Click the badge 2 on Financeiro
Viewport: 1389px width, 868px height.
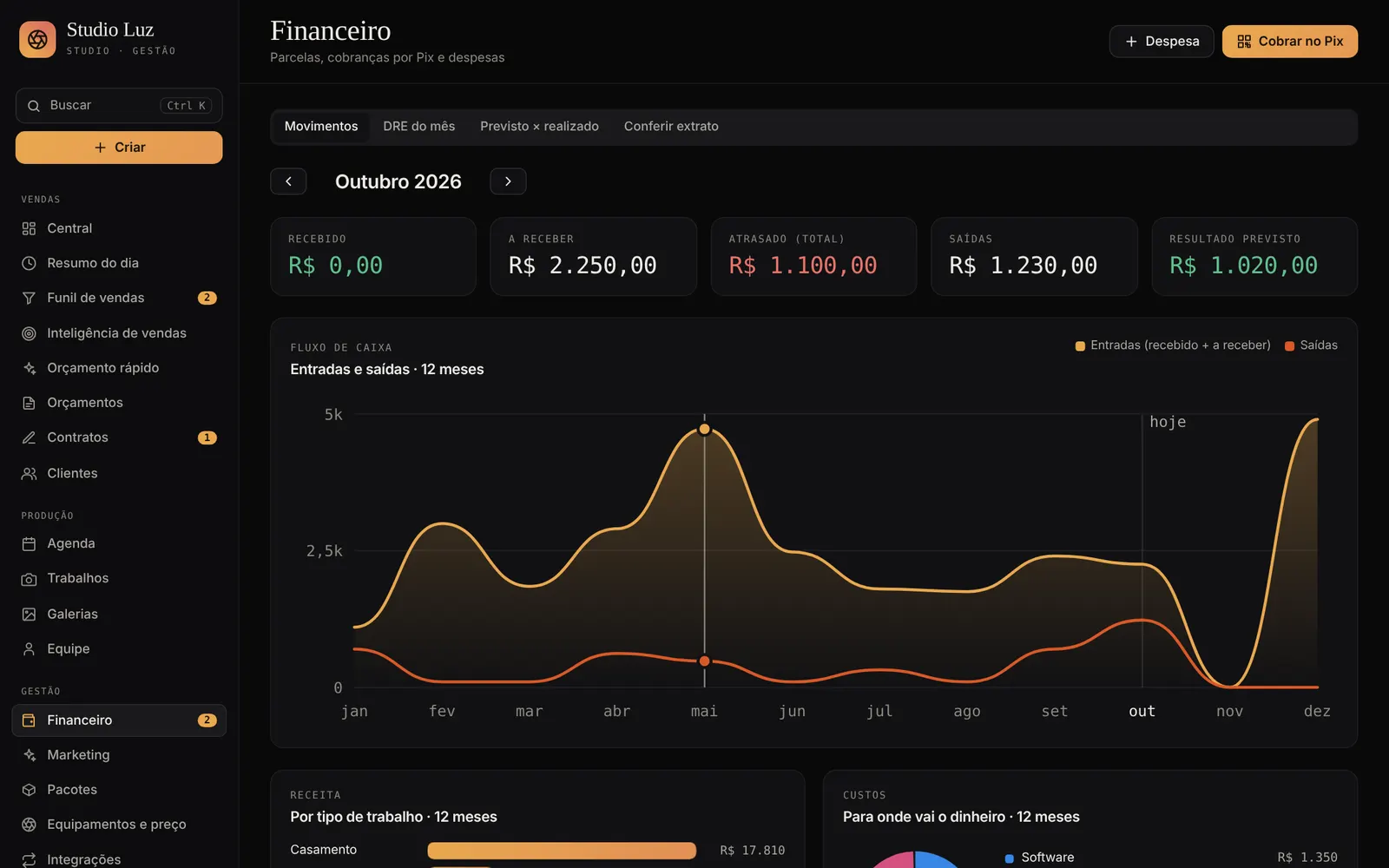click(207, 720)
